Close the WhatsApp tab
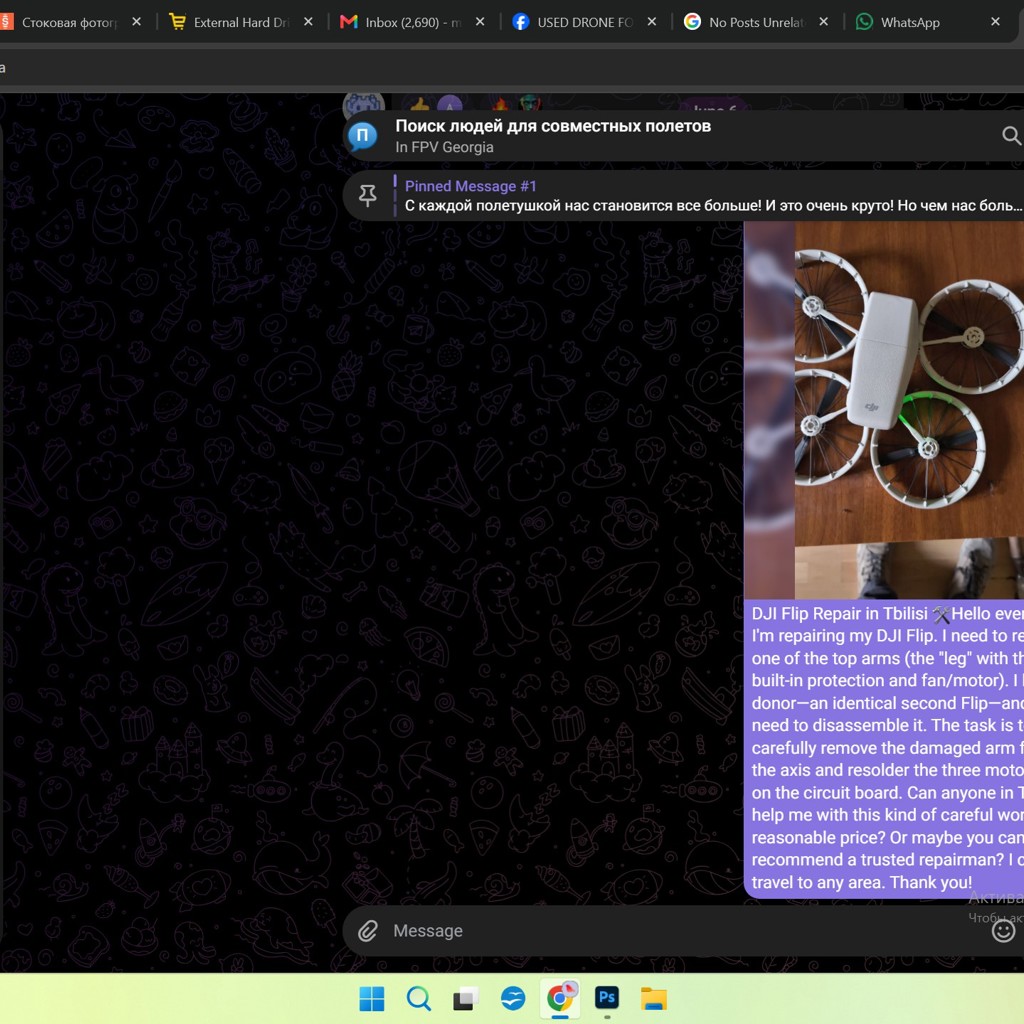Viewport: 1024px width, 1024px height. coord(995,22)
